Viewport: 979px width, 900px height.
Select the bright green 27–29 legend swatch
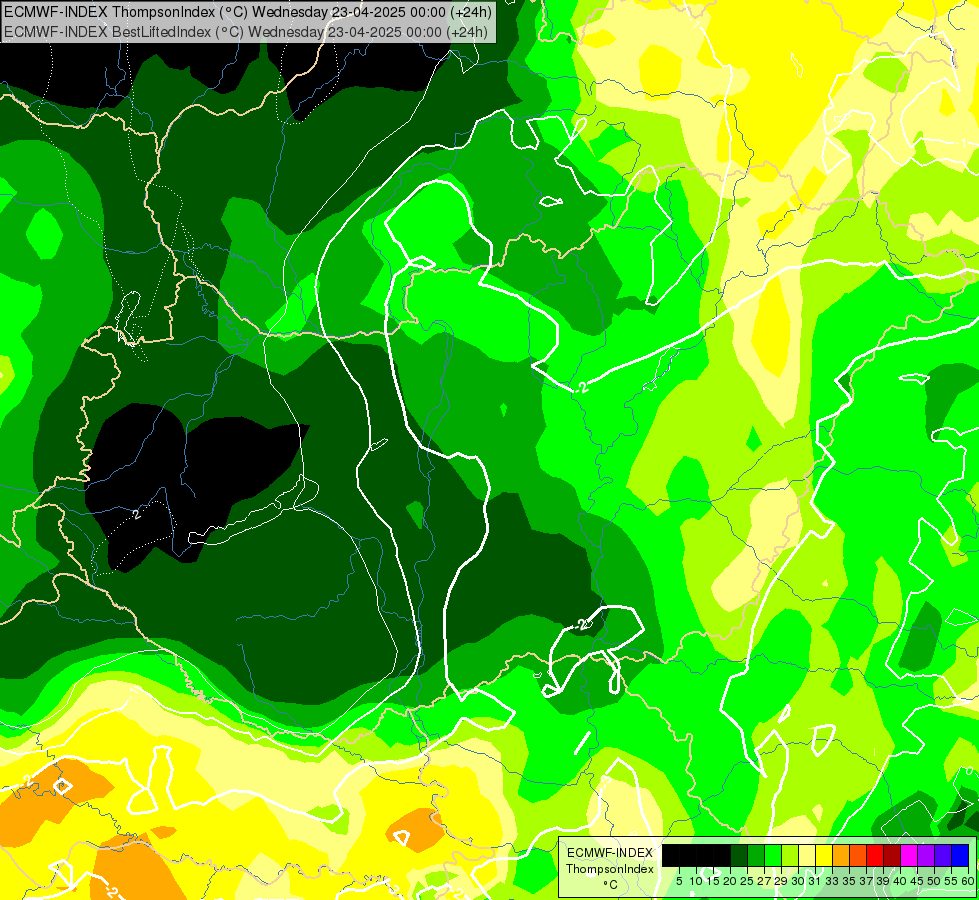point(773,855)
